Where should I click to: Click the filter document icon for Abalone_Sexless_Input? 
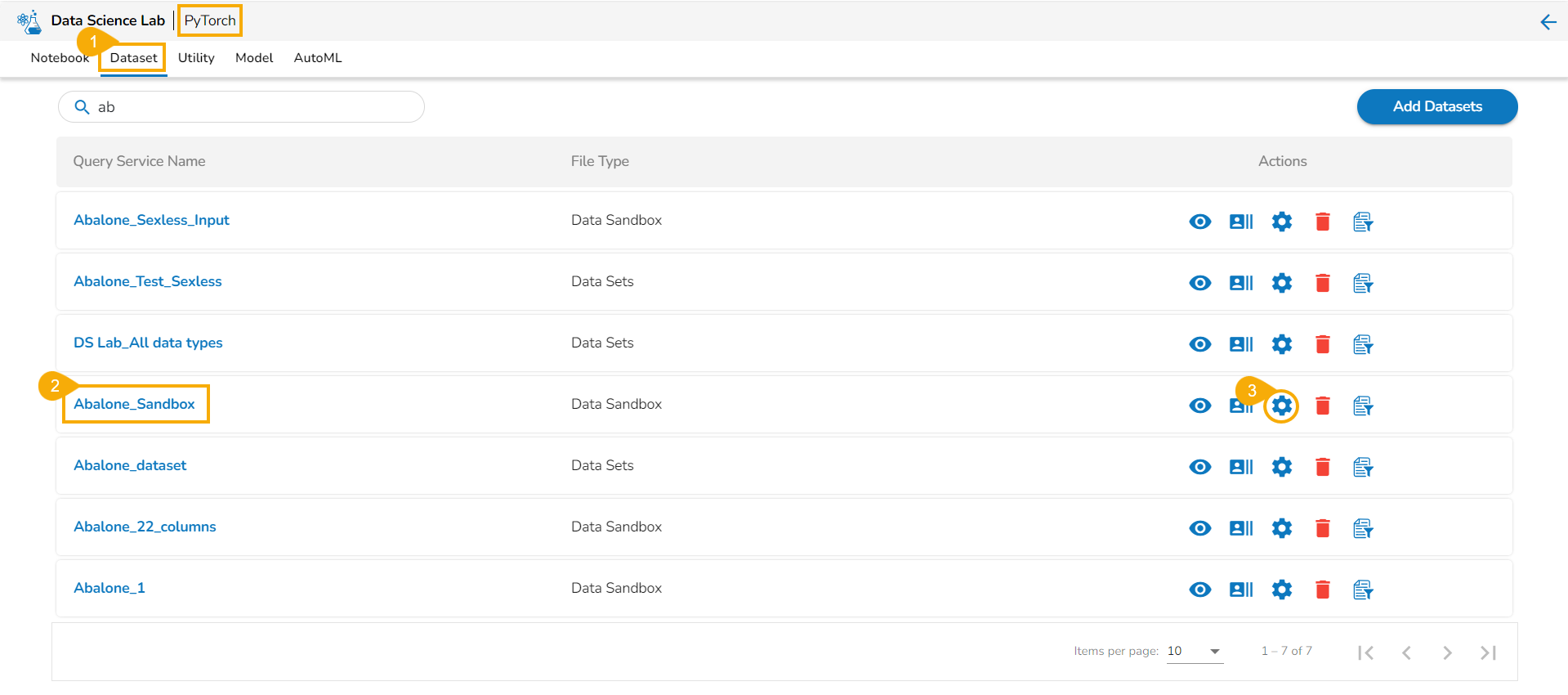1362,222
